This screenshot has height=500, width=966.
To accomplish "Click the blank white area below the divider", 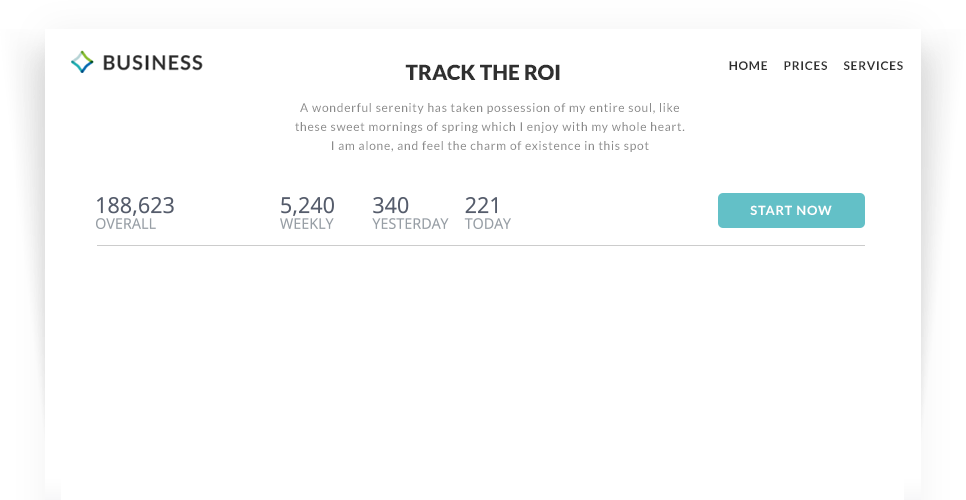I will tap(480, 370).
